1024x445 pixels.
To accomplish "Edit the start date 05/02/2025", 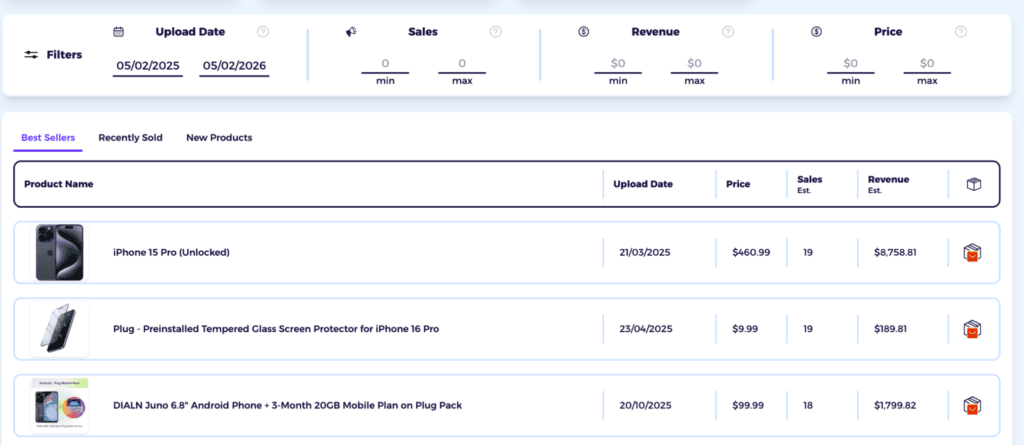I will [x=148, y=65].
